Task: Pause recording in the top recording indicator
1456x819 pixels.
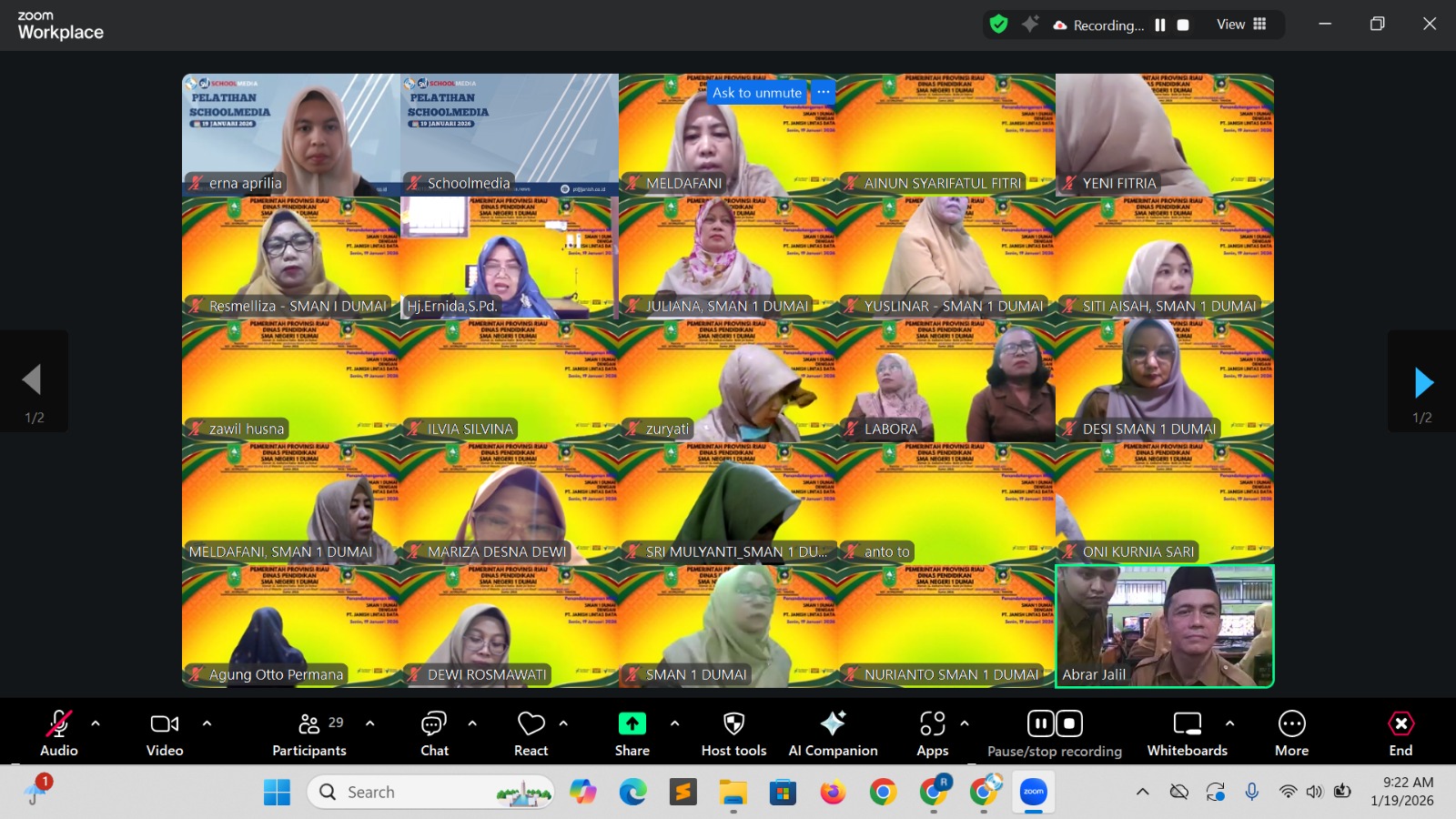Action: coord(1160,25)
